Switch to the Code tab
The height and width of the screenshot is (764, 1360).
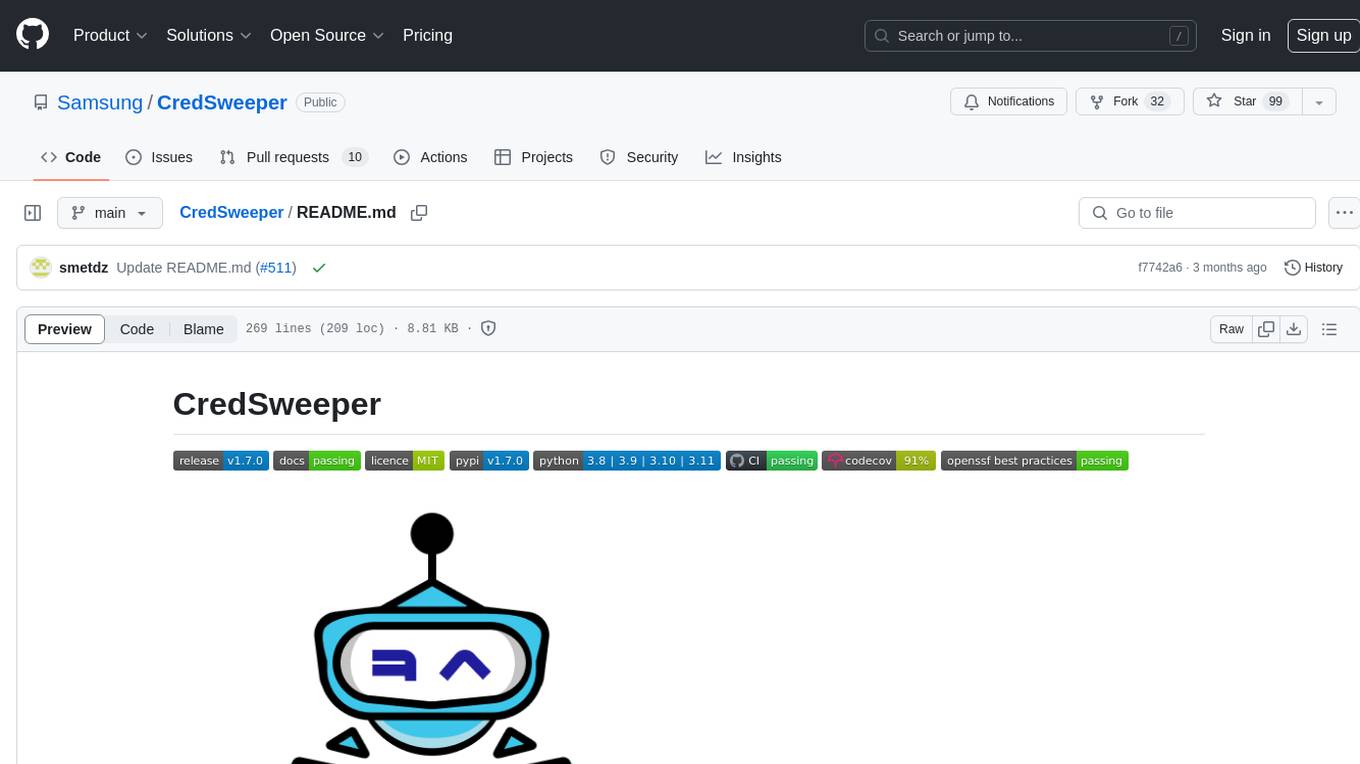click(x=71, y=157)
